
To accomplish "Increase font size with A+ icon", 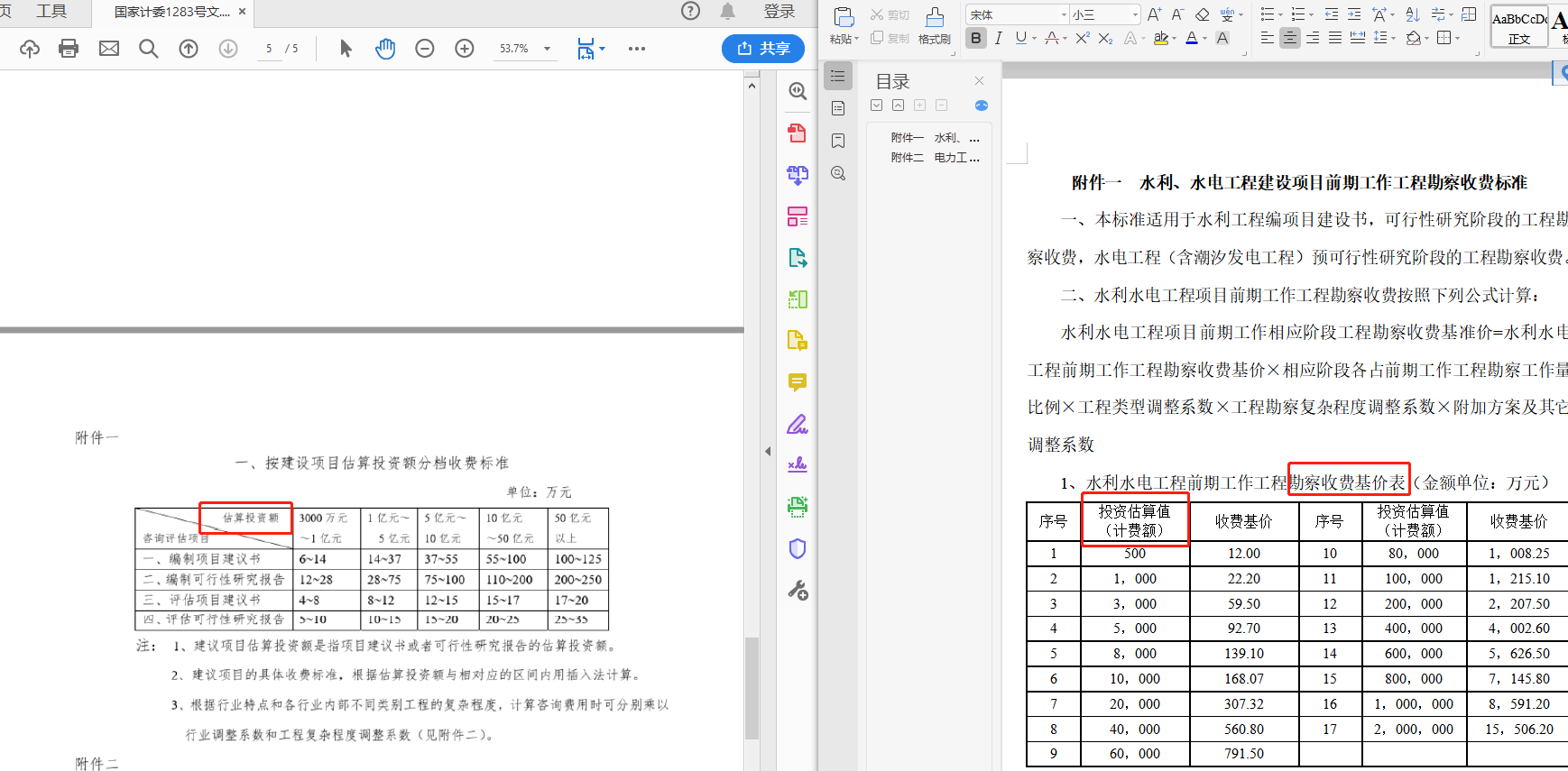I will pyautogui.click(x=1155, y=14).
